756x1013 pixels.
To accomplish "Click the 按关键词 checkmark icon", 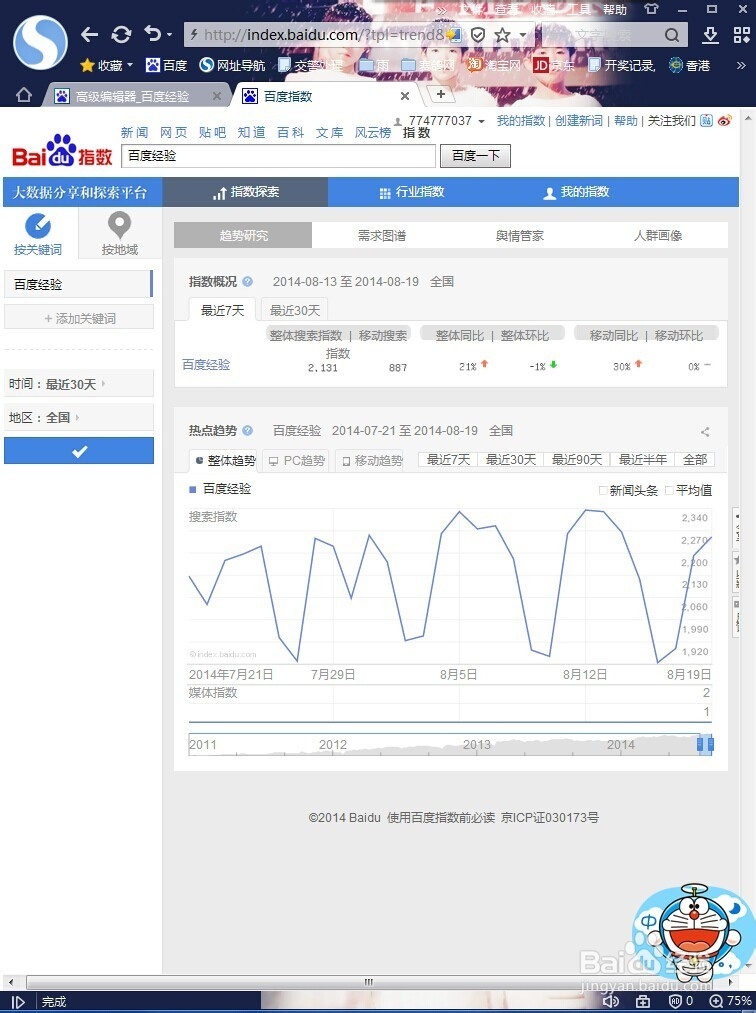I will [38, 225].
